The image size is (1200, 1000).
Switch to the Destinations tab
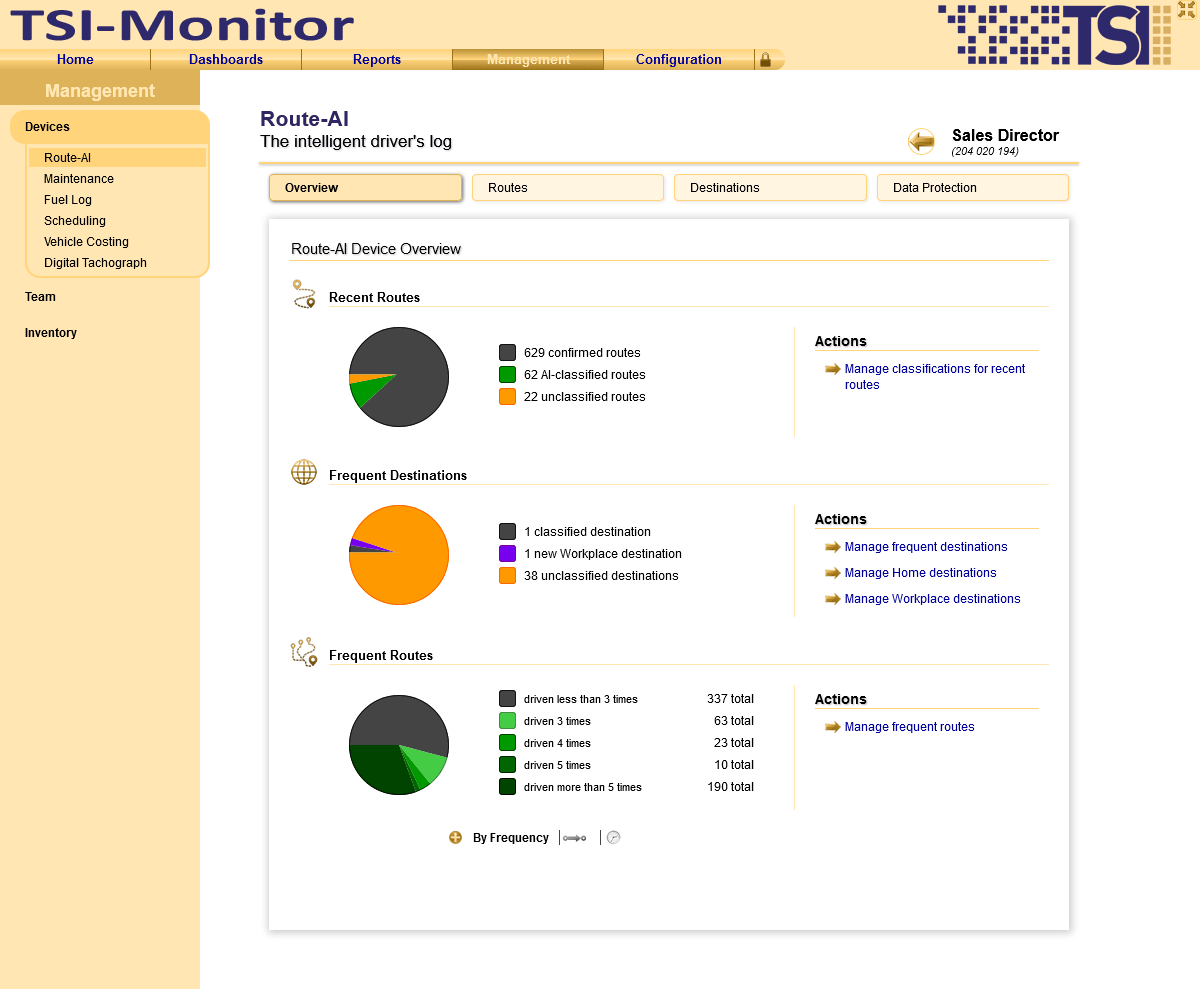point(770,188)
